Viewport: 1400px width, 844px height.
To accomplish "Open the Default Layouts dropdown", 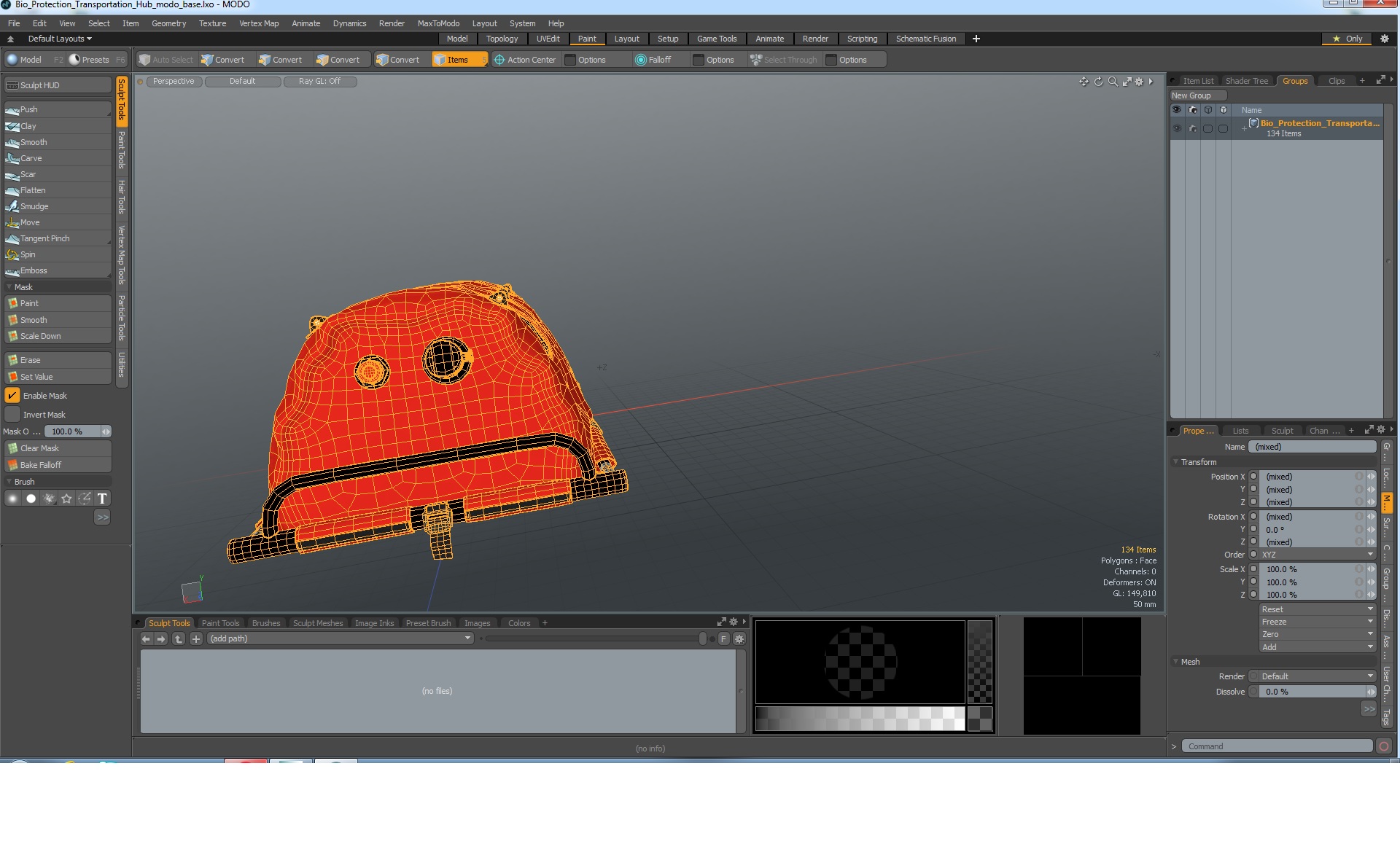I will [x=60, y=39].
